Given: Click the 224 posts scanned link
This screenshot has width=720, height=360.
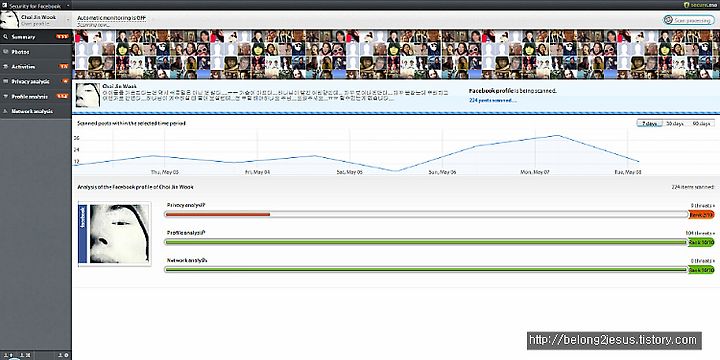Looking at the screenshot, I should point(492,100).
